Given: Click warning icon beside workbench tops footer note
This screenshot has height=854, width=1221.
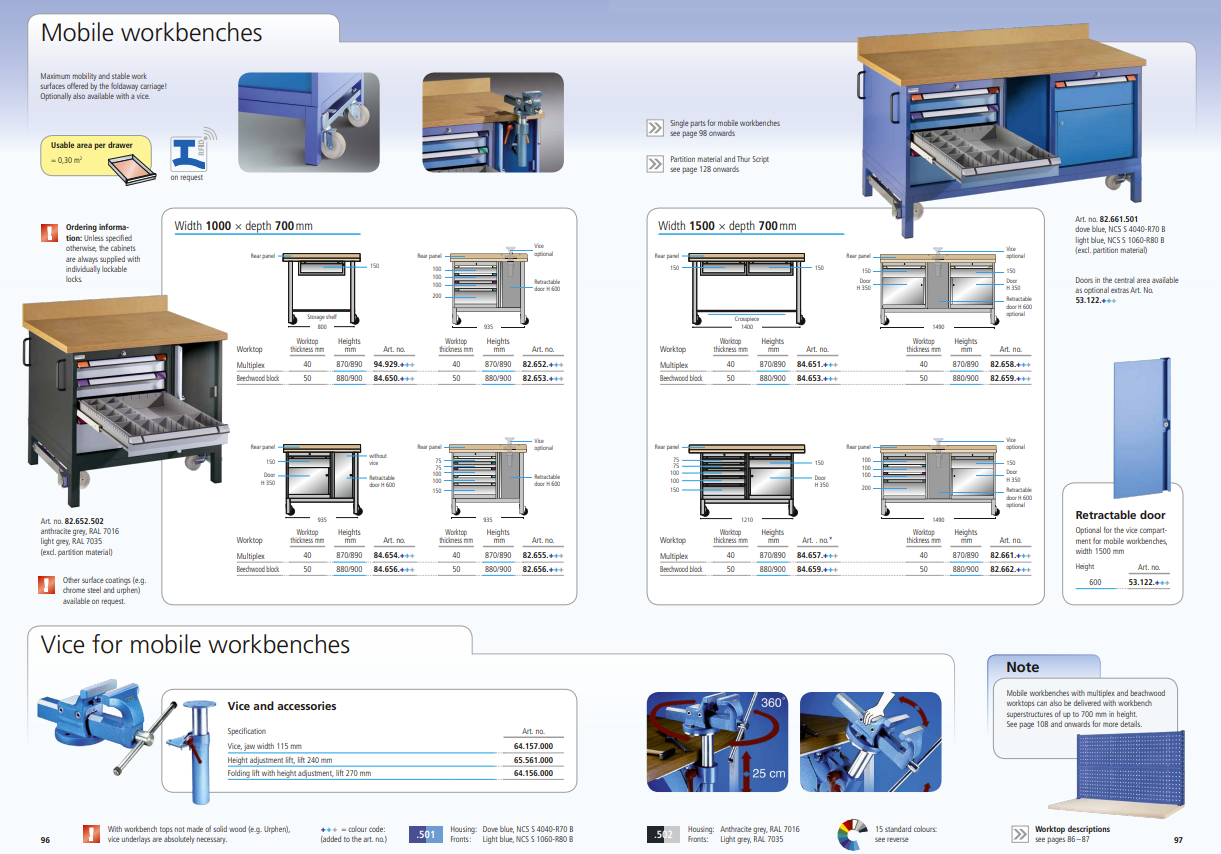Looking at the screenshot, I should (x=91, y=833).
